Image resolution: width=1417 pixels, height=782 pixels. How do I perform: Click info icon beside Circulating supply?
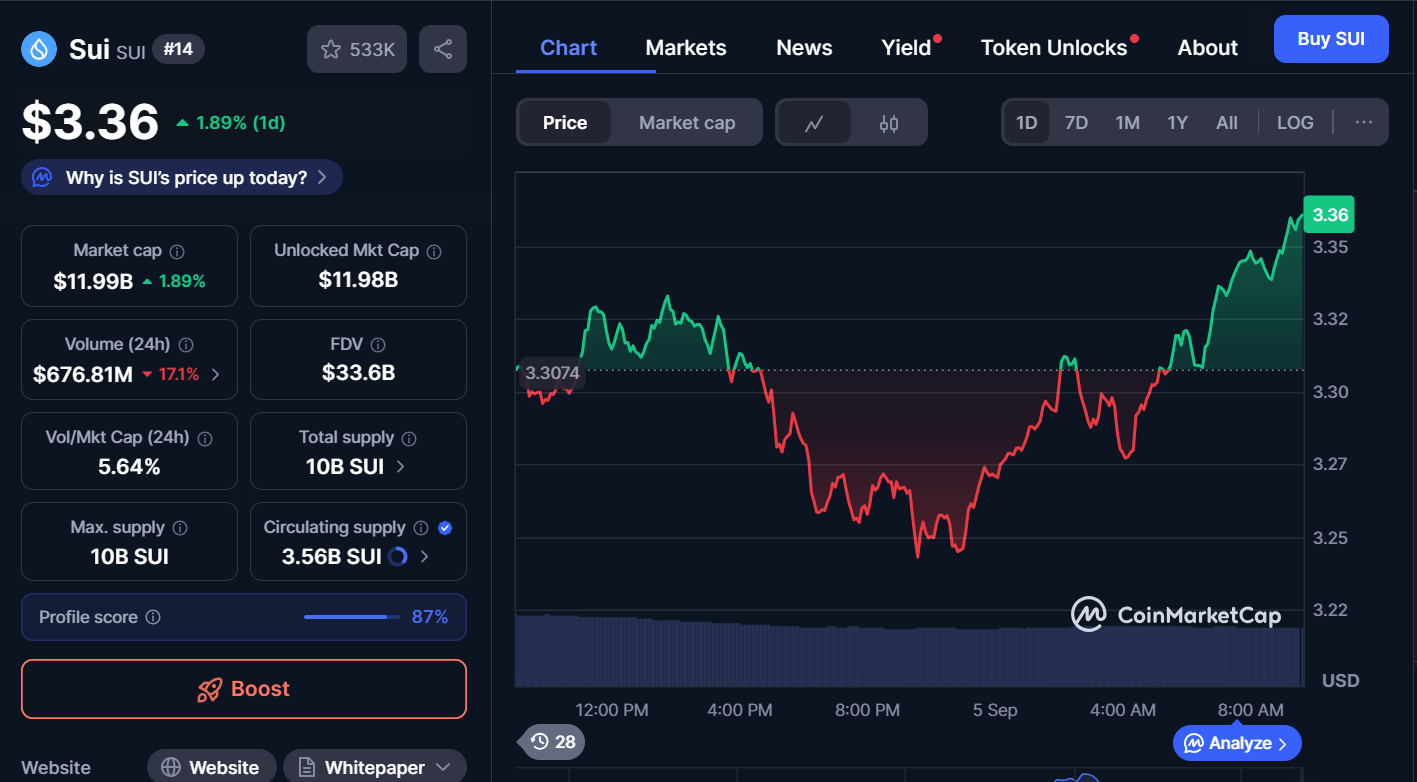tap(421, 528)
